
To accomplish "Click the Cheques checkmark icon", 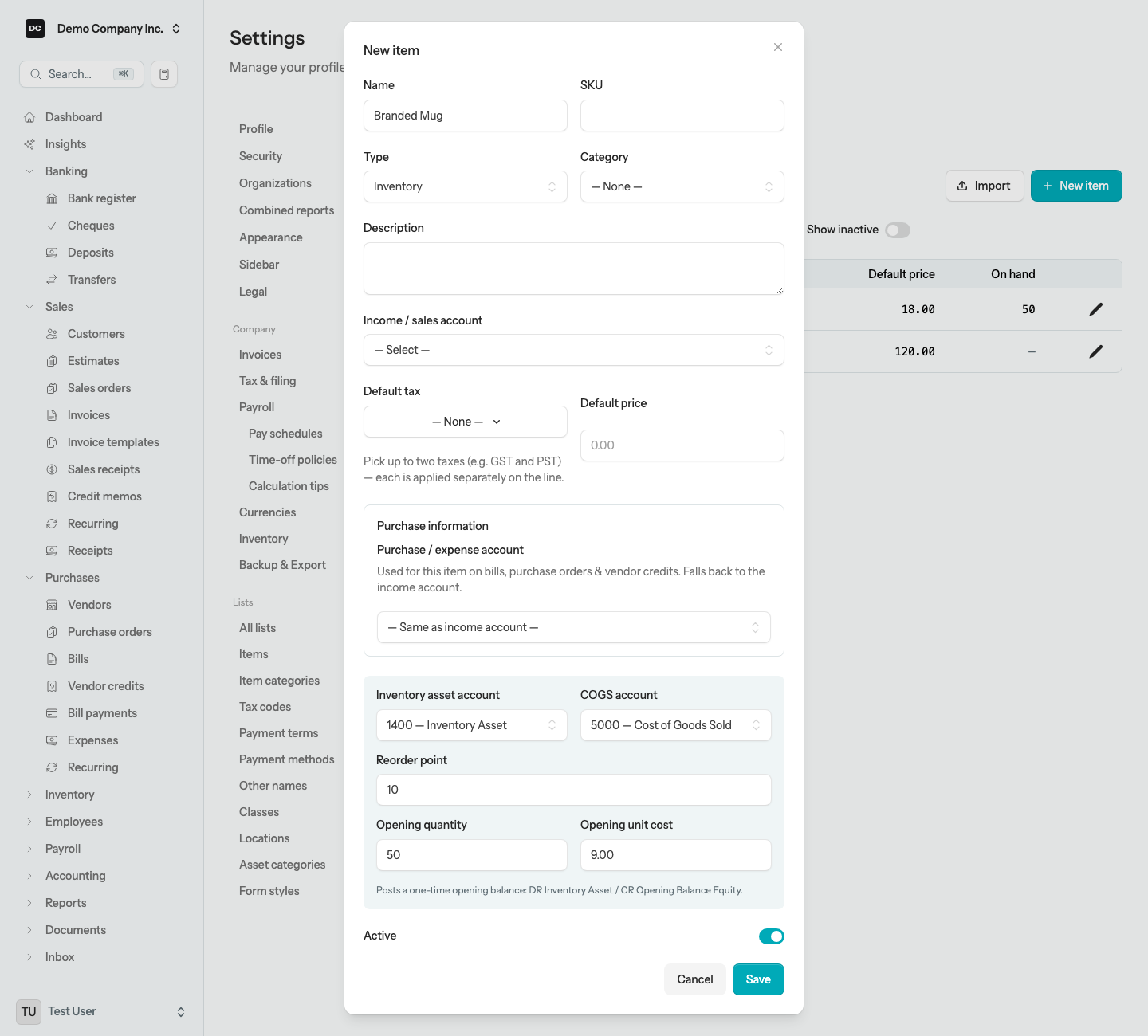I will point(52,226).
